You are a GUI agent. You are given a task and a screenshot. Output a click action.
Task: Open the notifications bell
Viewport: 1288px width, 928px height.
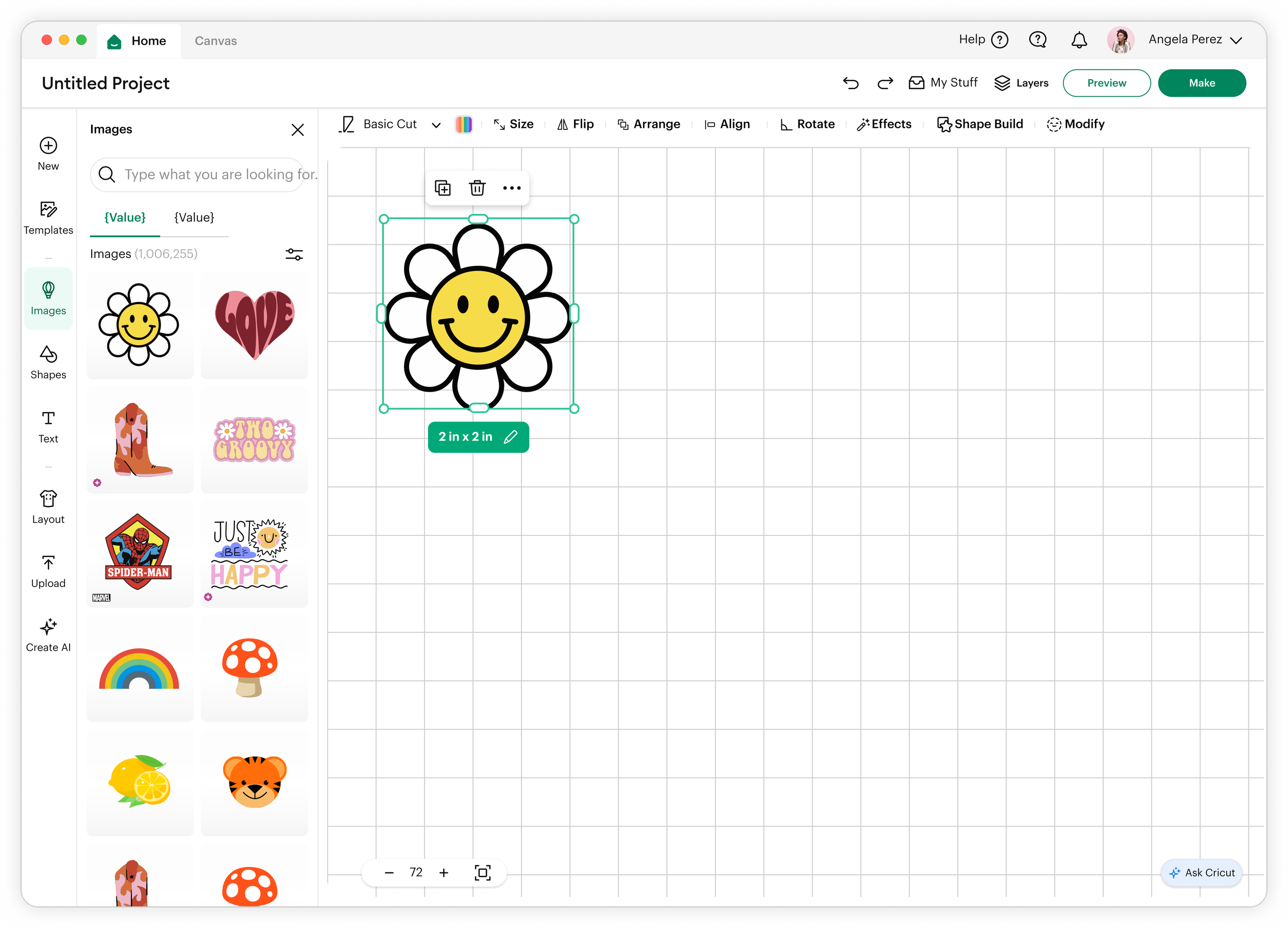point(1078,40)
